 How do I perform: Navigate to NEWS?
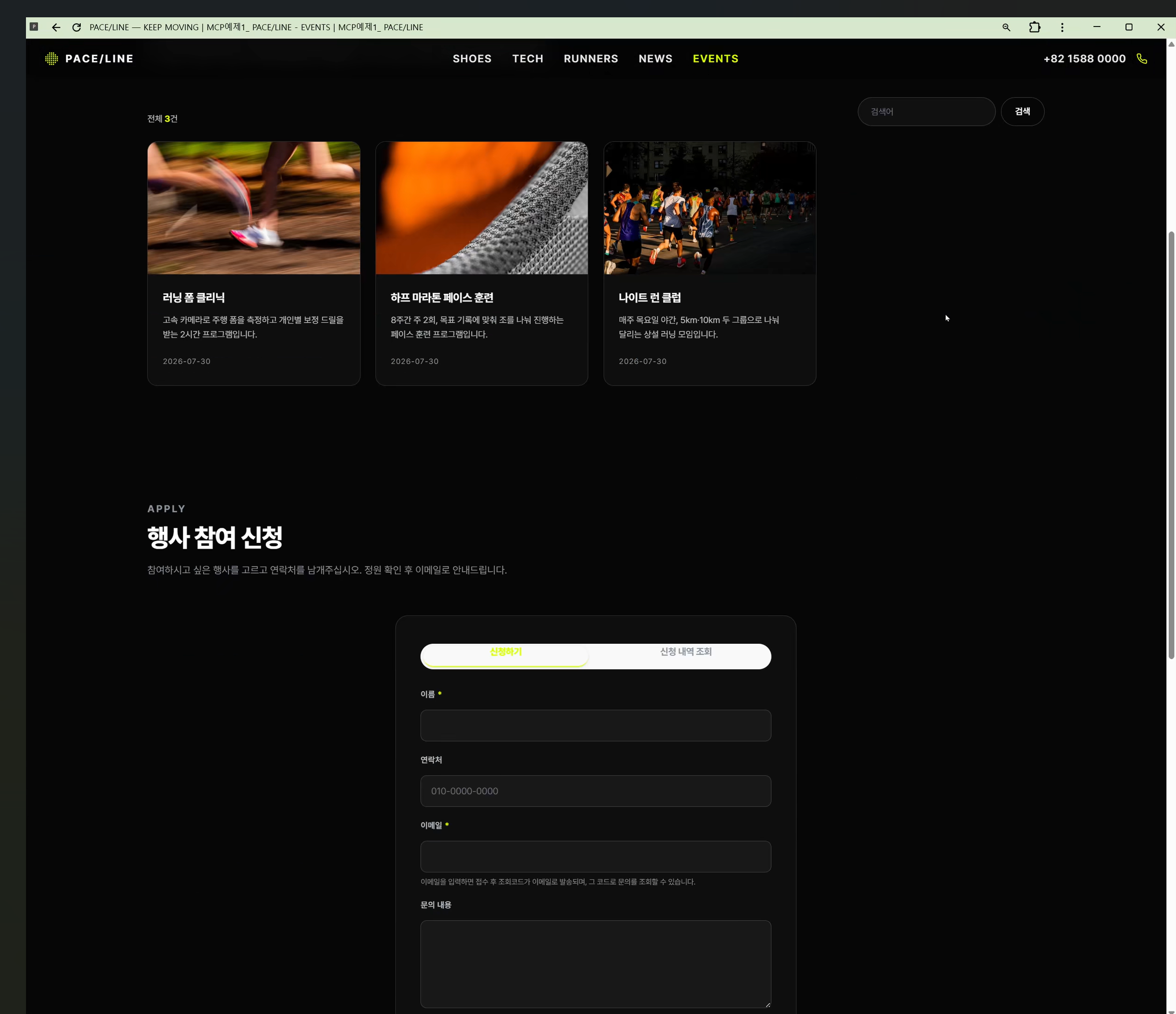pyautogui.click(x=655, y=59)
